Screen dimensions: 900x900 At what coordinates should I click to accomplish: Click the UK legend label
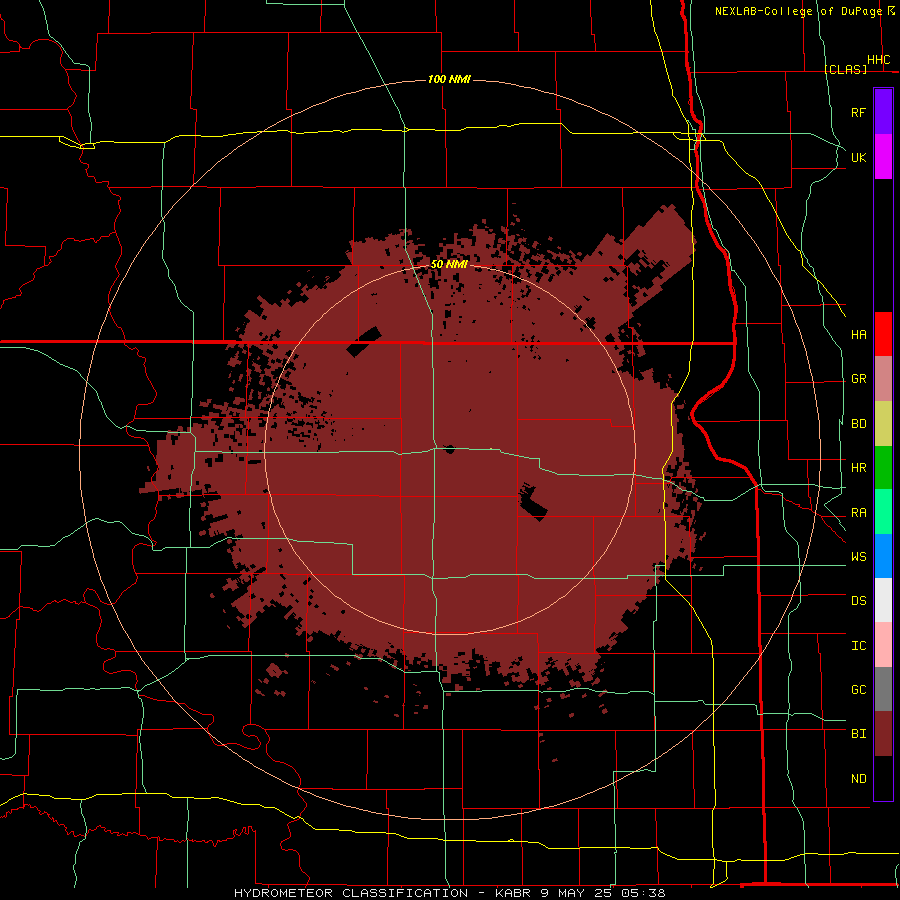click(858, 157)
